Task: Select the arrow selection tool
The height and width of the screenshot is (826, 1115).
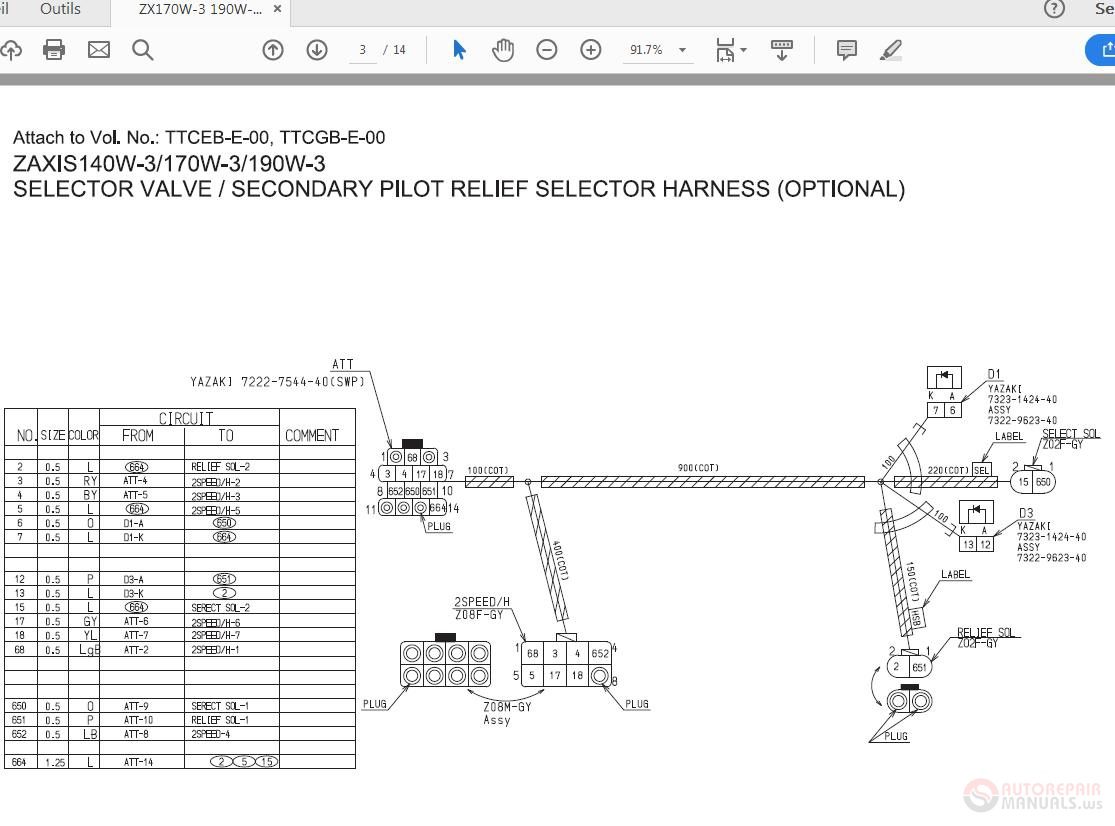Action: click(459, 50)
